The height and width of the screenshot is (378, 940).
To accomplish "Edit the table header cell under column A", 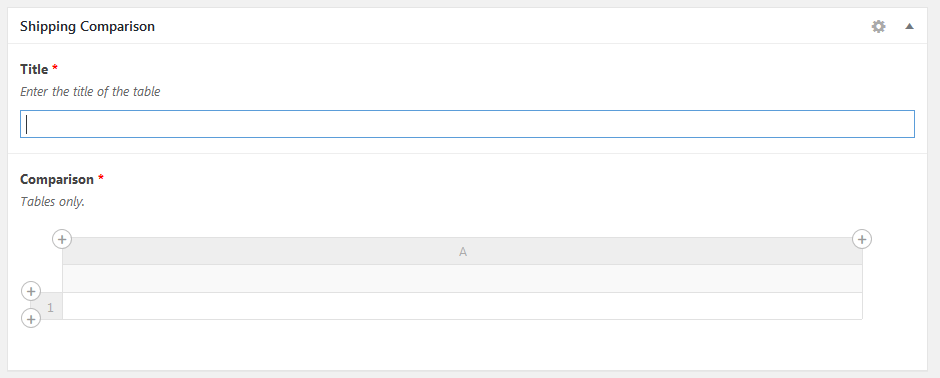I will tap(462, 279).
